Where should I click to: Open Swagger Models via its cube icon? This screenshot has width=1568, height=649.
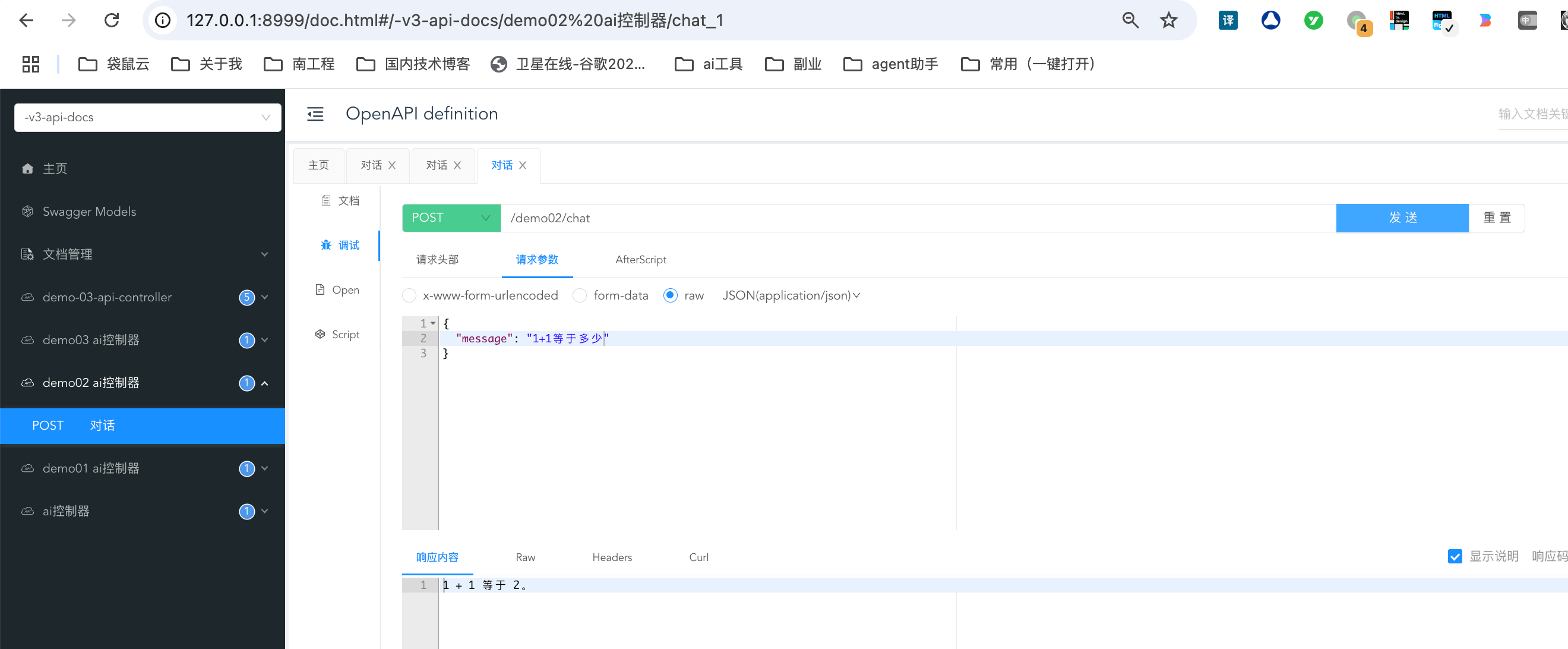27,211
